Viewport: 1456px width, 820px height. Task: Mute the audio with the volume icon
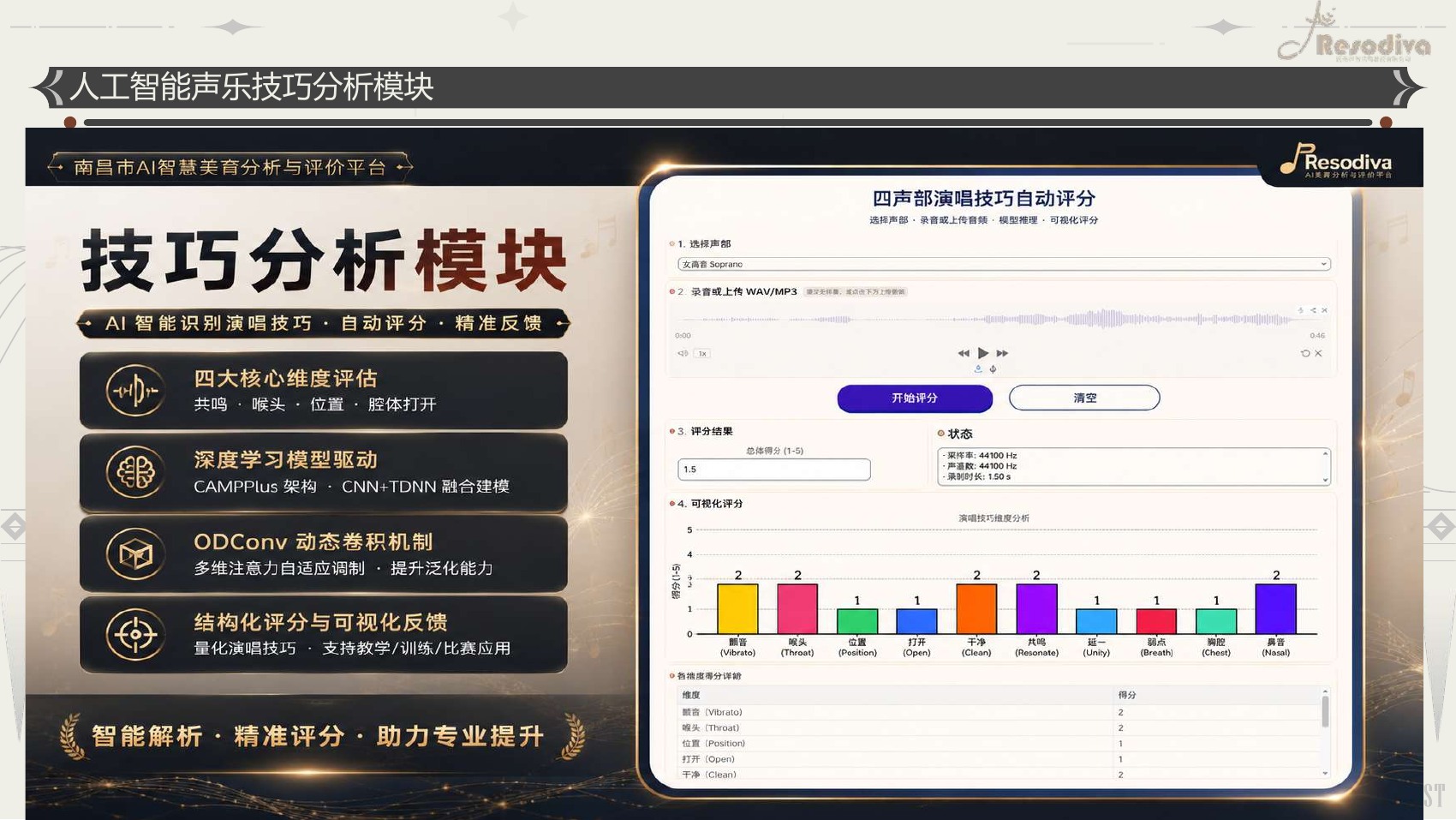683,353
